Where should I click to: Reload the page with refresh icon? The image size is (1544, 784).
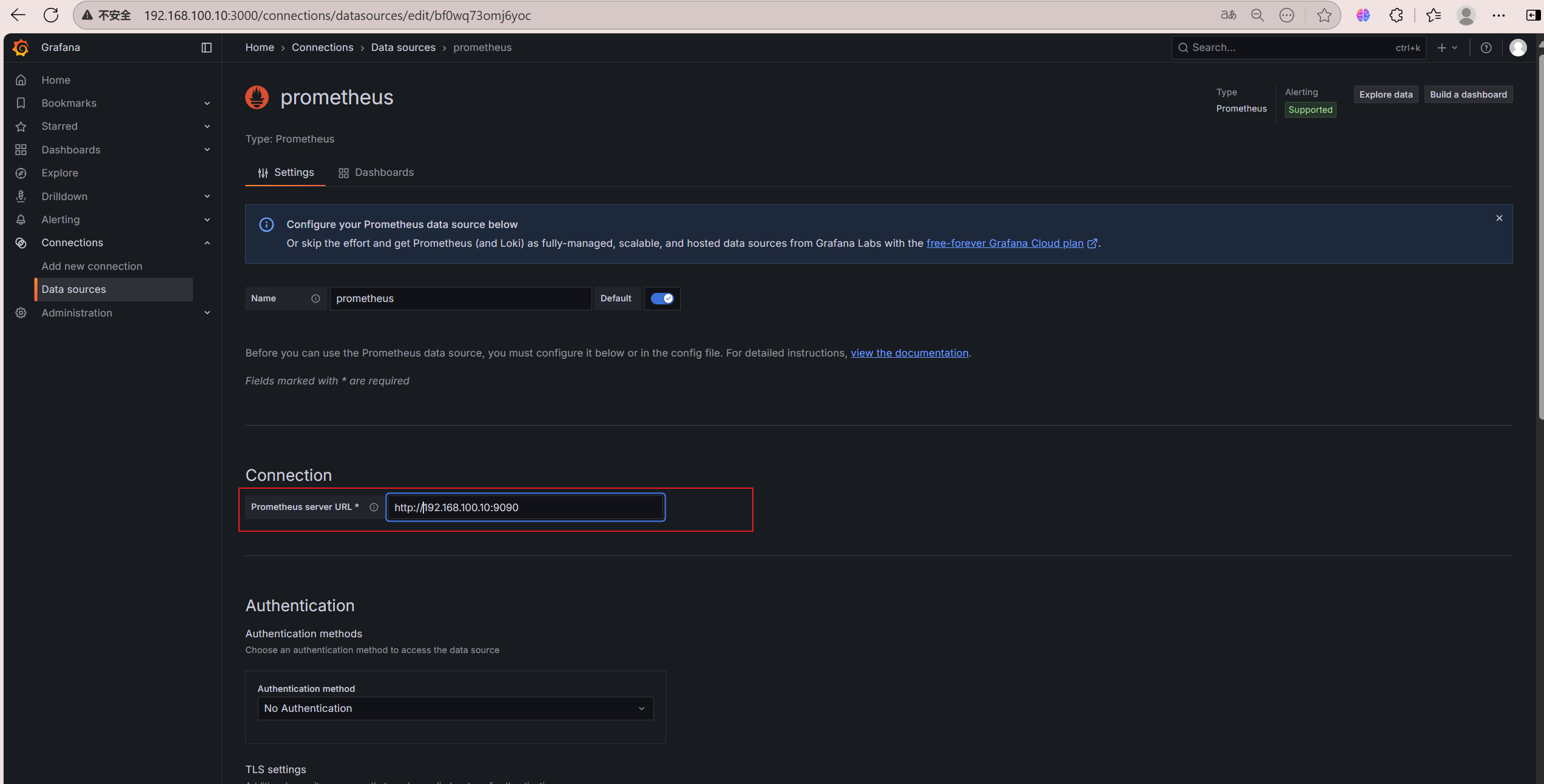(51, 15)
